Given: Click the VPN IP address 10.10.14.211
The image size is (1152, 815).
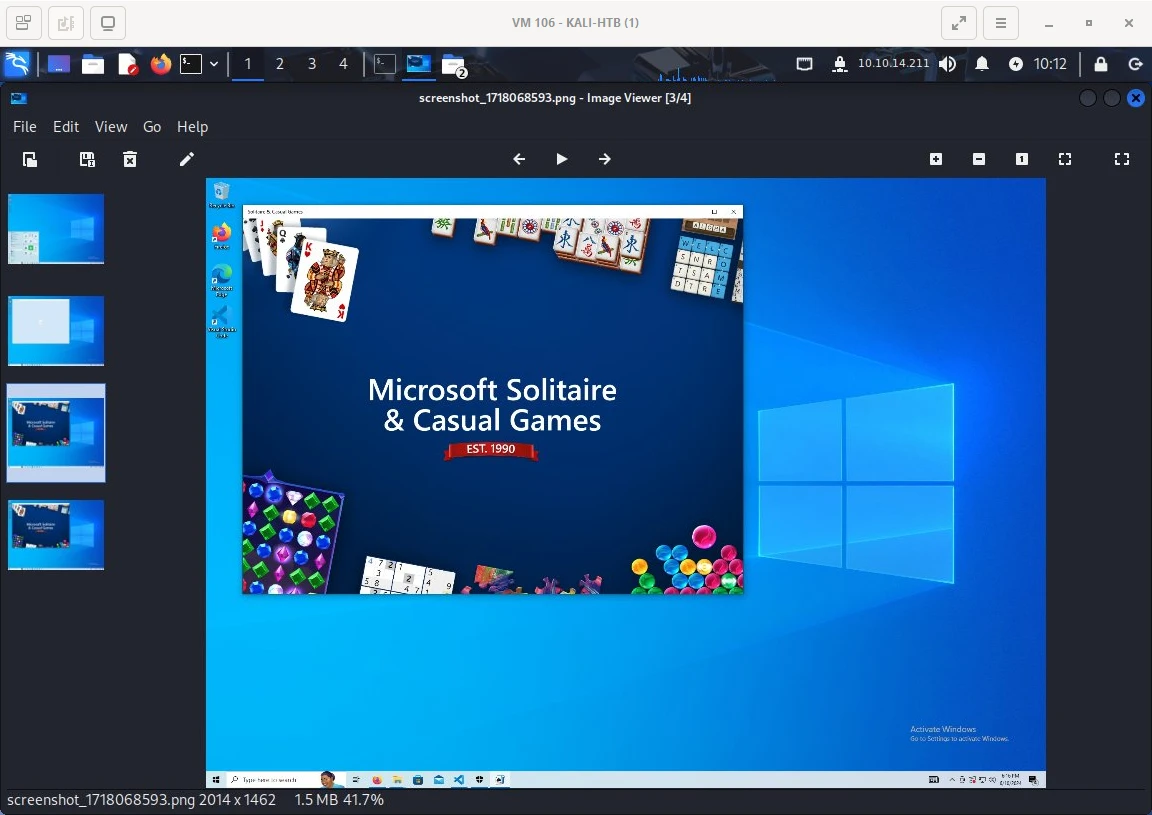Looking at the screenshot, I should [x=893, y=63].
